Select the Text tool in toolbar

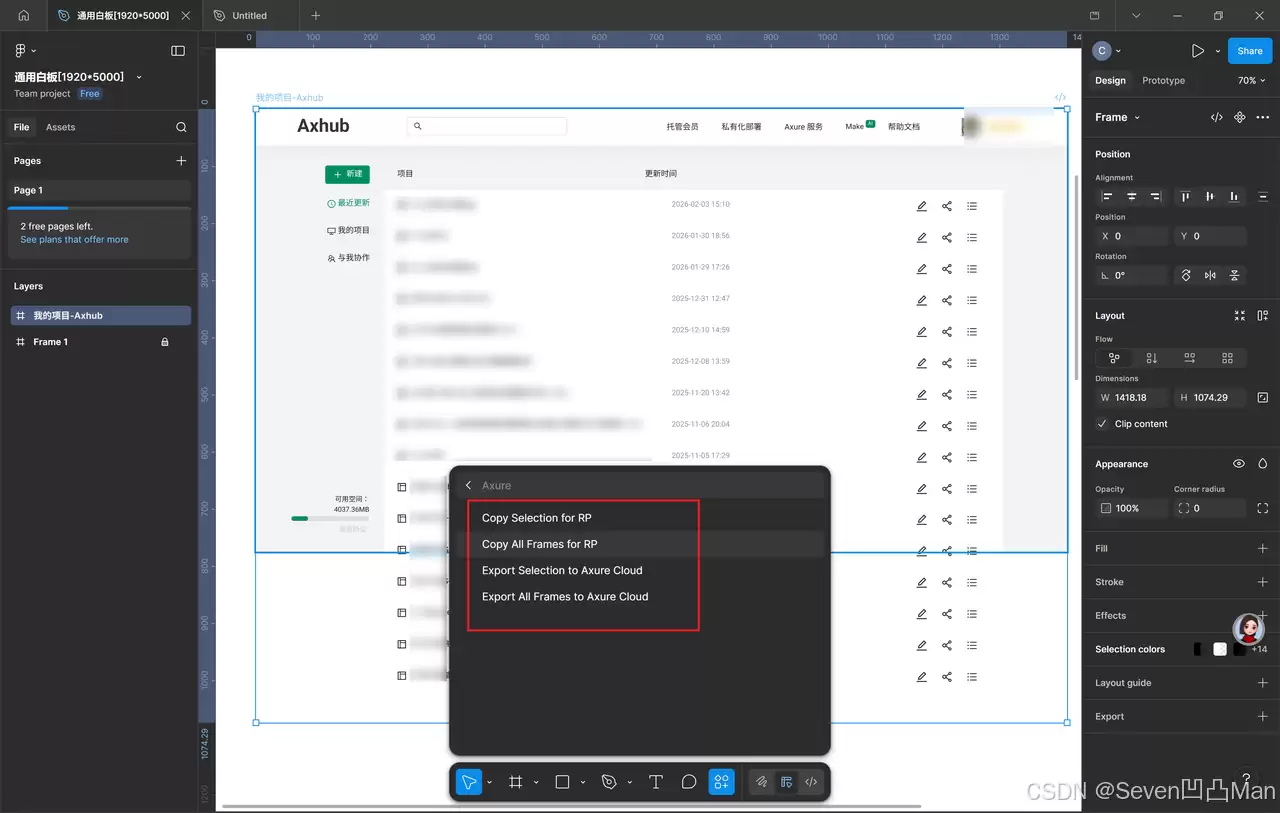pyautogui.click(x=656, y=782)
